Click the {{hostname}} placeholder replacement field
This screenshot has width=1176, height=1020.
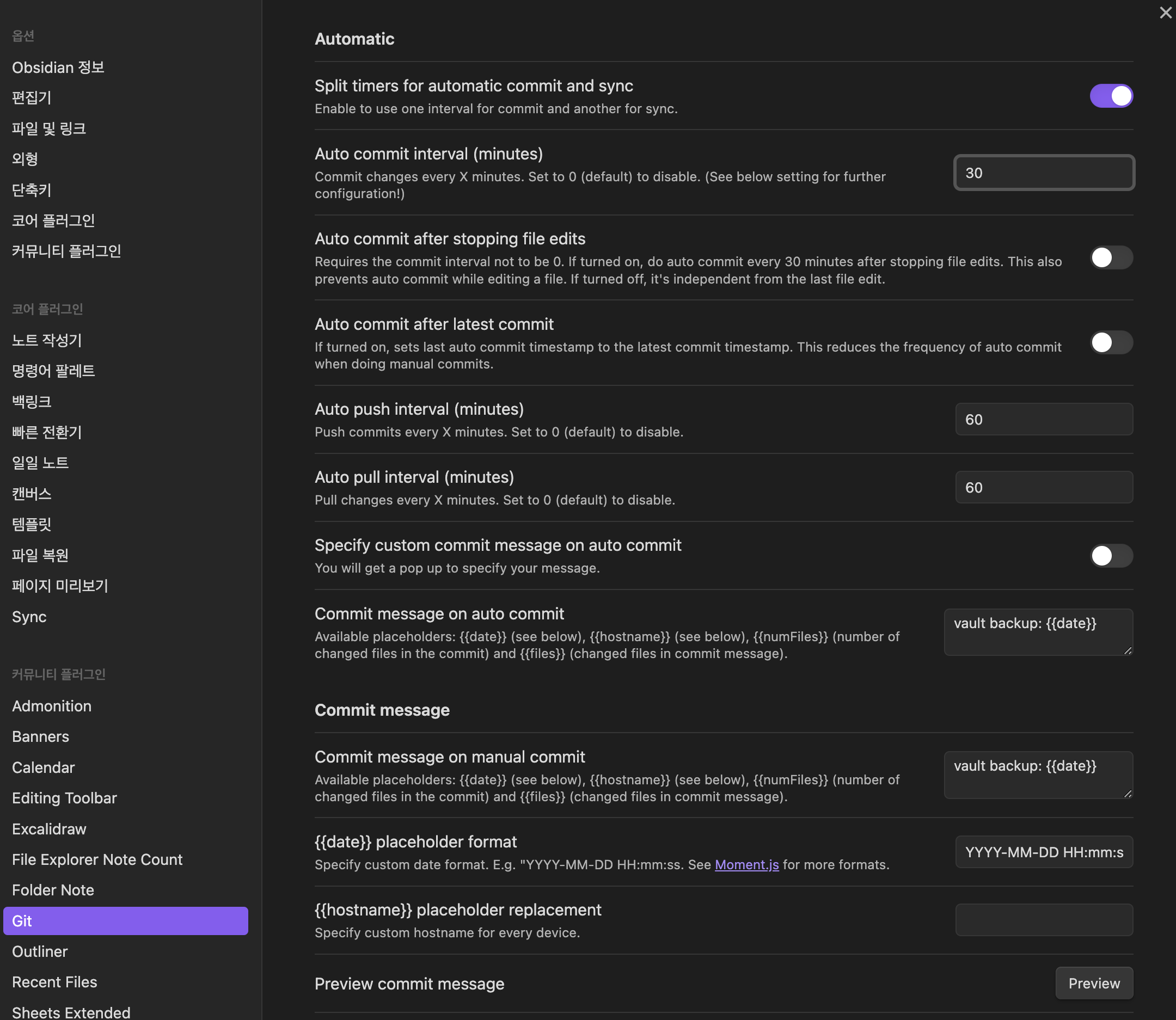tap(1043, 920)
